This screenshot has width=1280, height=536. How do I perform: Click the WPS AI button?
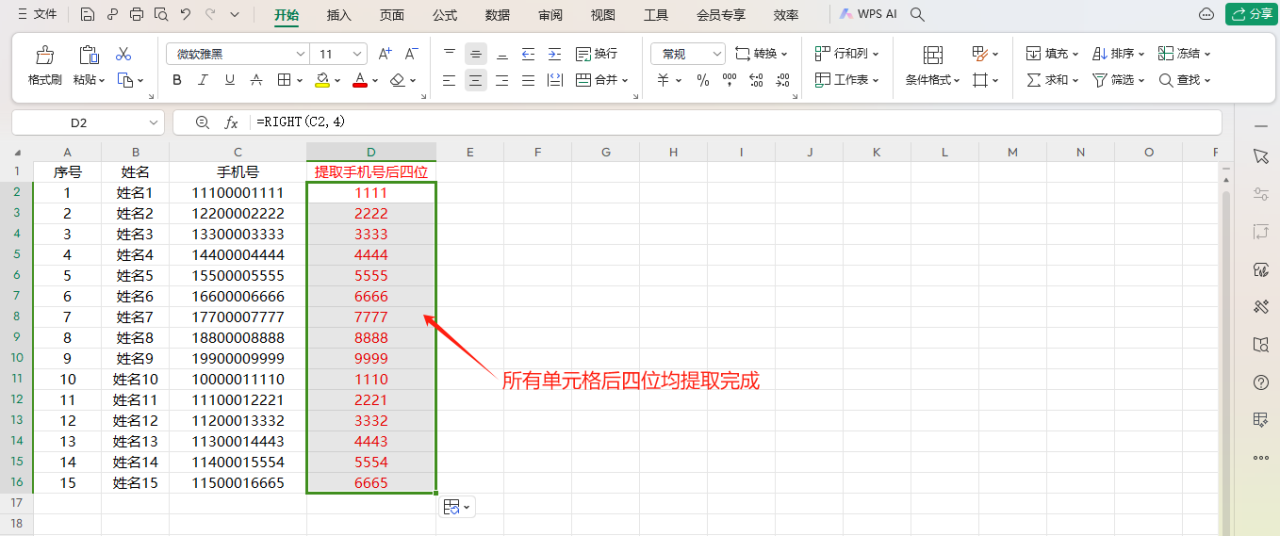[868, 15]
